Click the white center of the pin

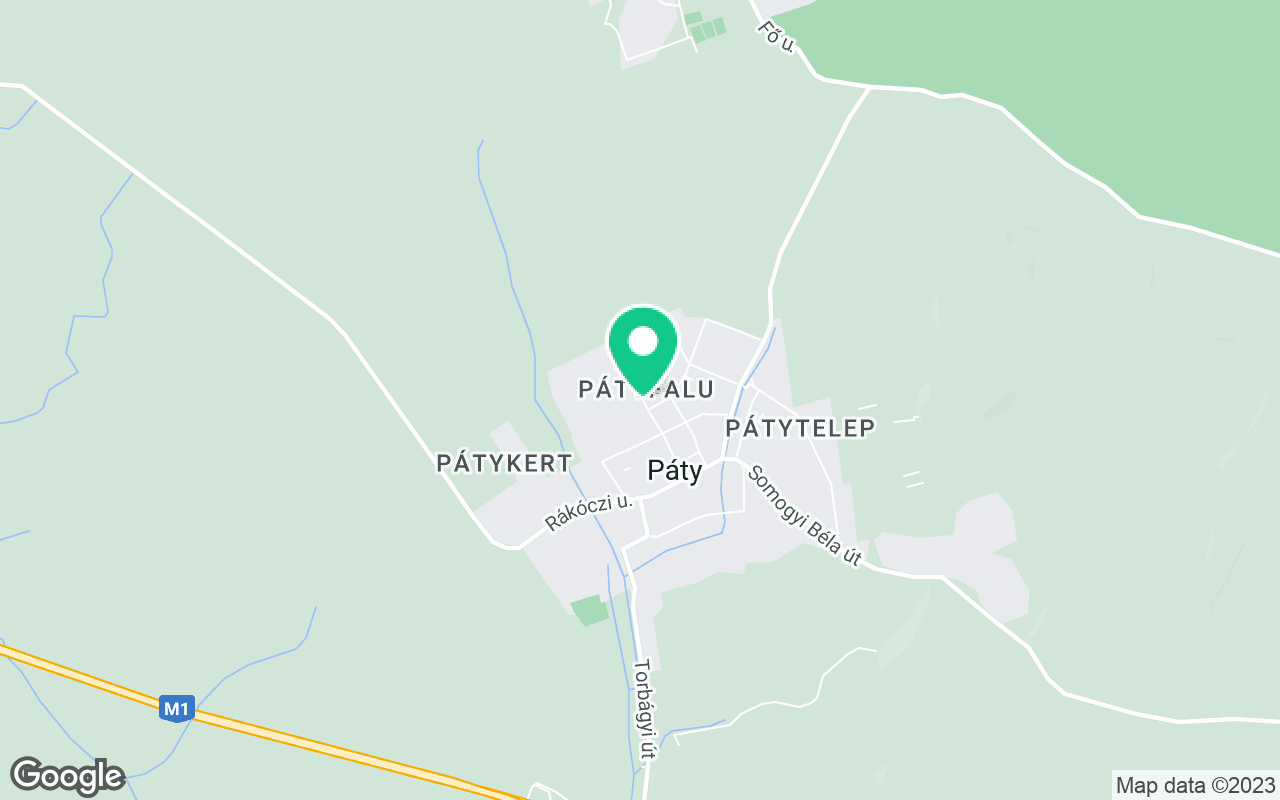point(643,342)
